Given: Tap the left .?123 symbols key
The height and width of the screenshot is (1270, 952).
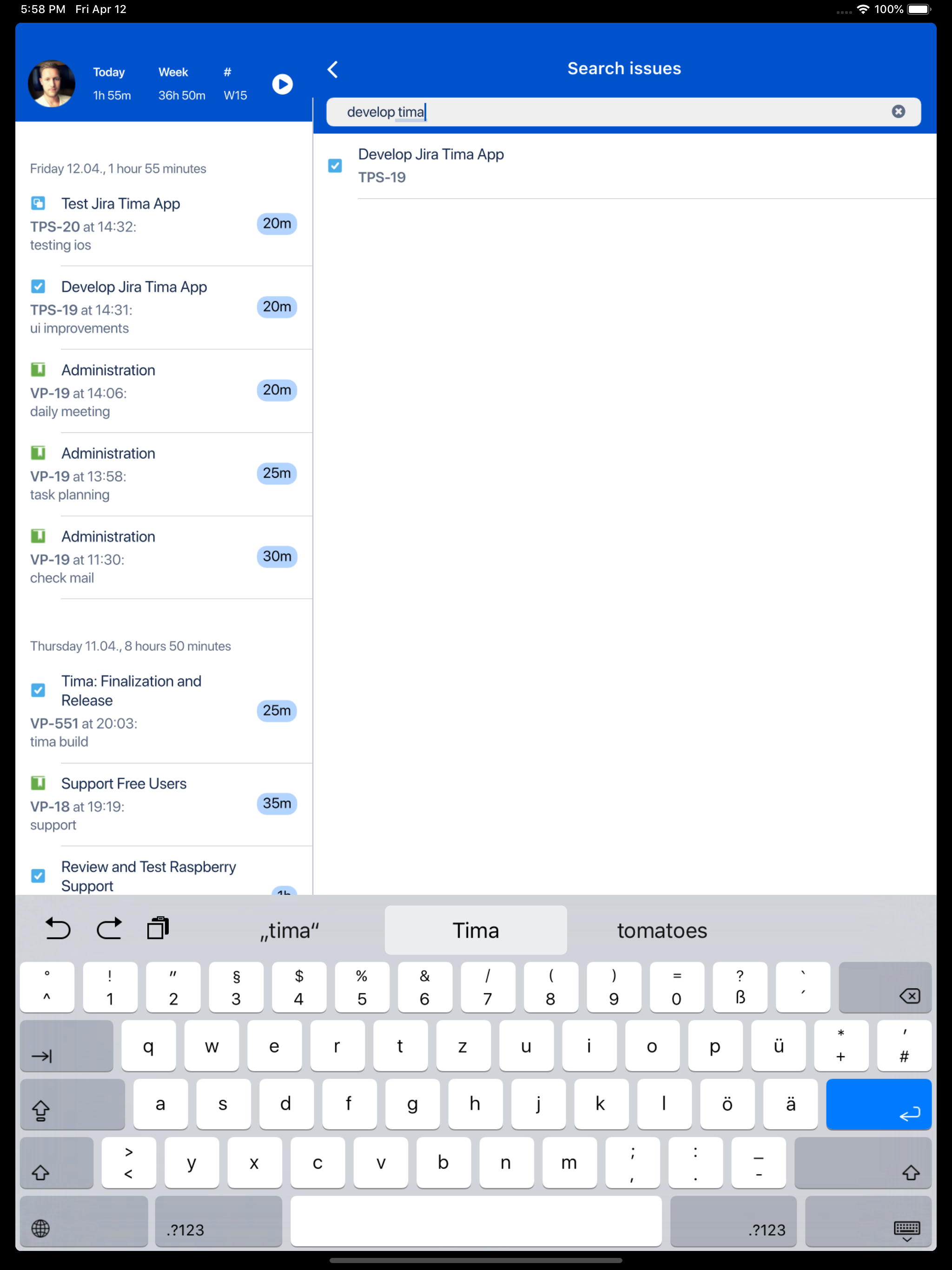Looking at the screenshot, I should click(x=218, y=1221).
